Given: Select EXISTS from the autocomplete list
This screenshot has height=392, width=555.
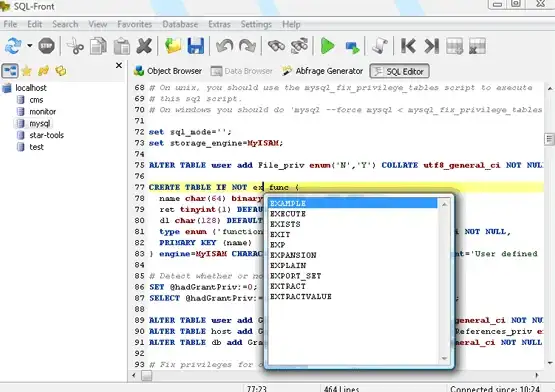Looking at the screenshot, I should [x=285, y=224].
